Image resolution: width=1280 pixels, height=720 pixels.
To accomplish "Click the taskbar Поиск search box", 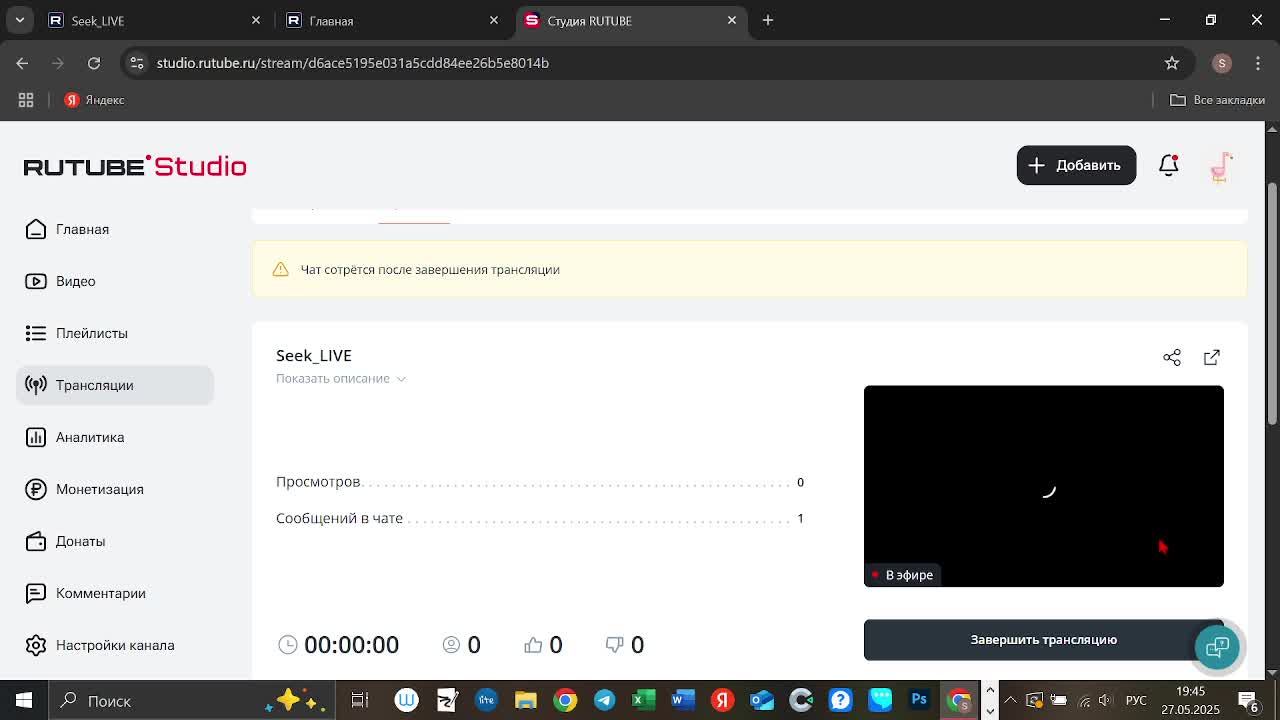I will pos(190,701).
